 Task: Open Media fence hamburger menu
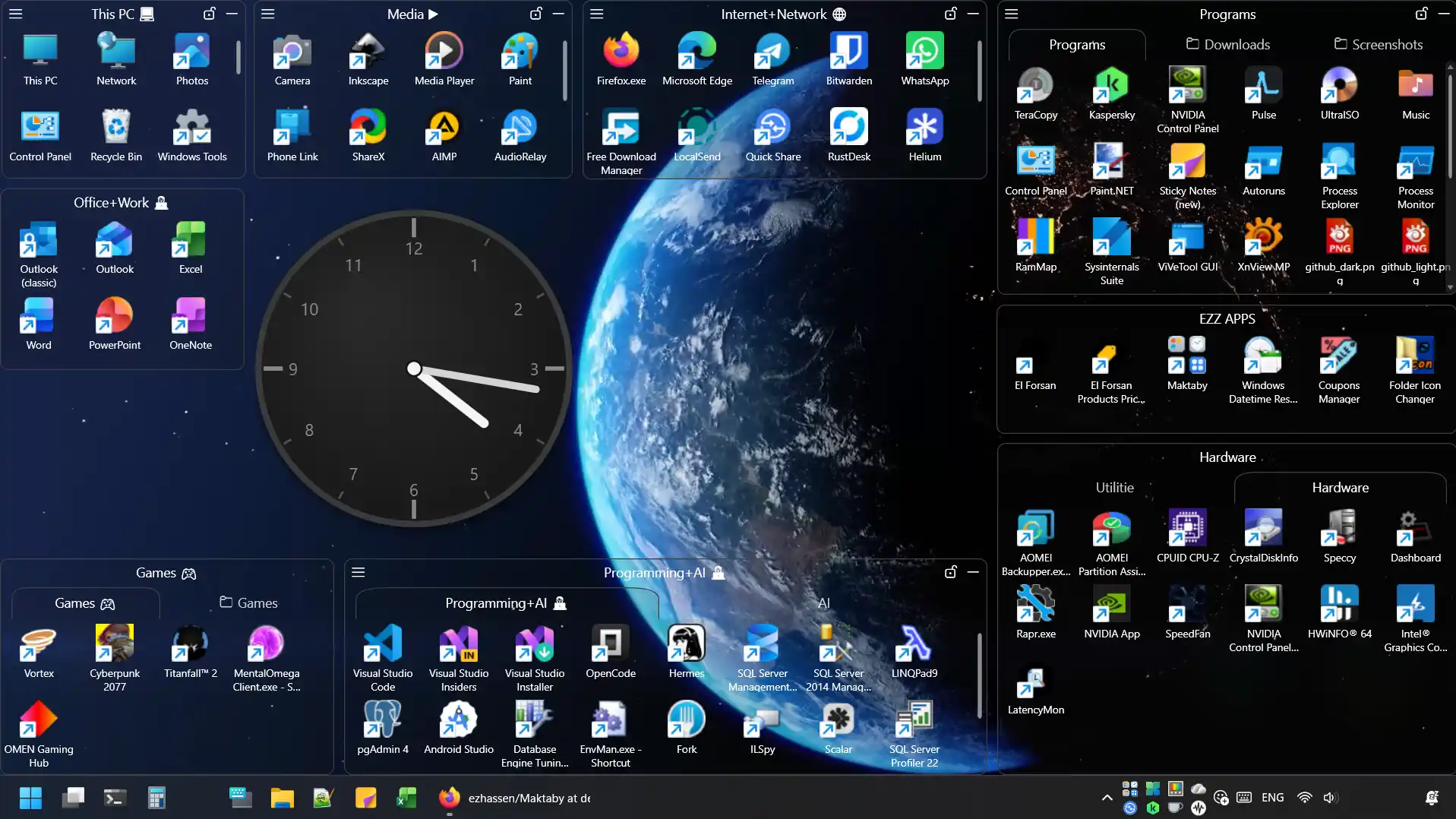pyautogui.click(x=268, y=14)
